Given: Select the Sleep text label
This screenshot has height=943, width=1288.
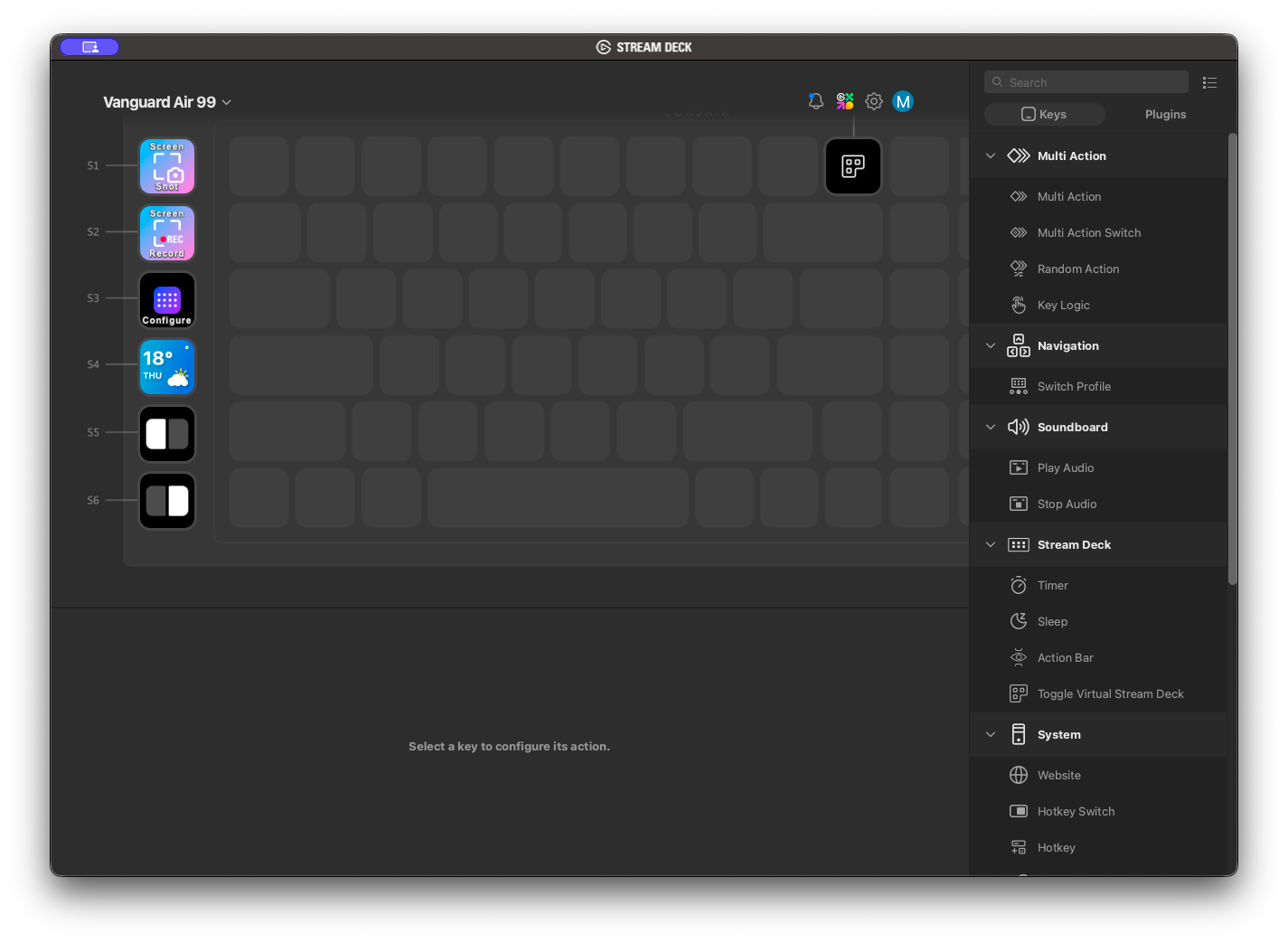Looking at the screenshot, I should click(1053, 621).
